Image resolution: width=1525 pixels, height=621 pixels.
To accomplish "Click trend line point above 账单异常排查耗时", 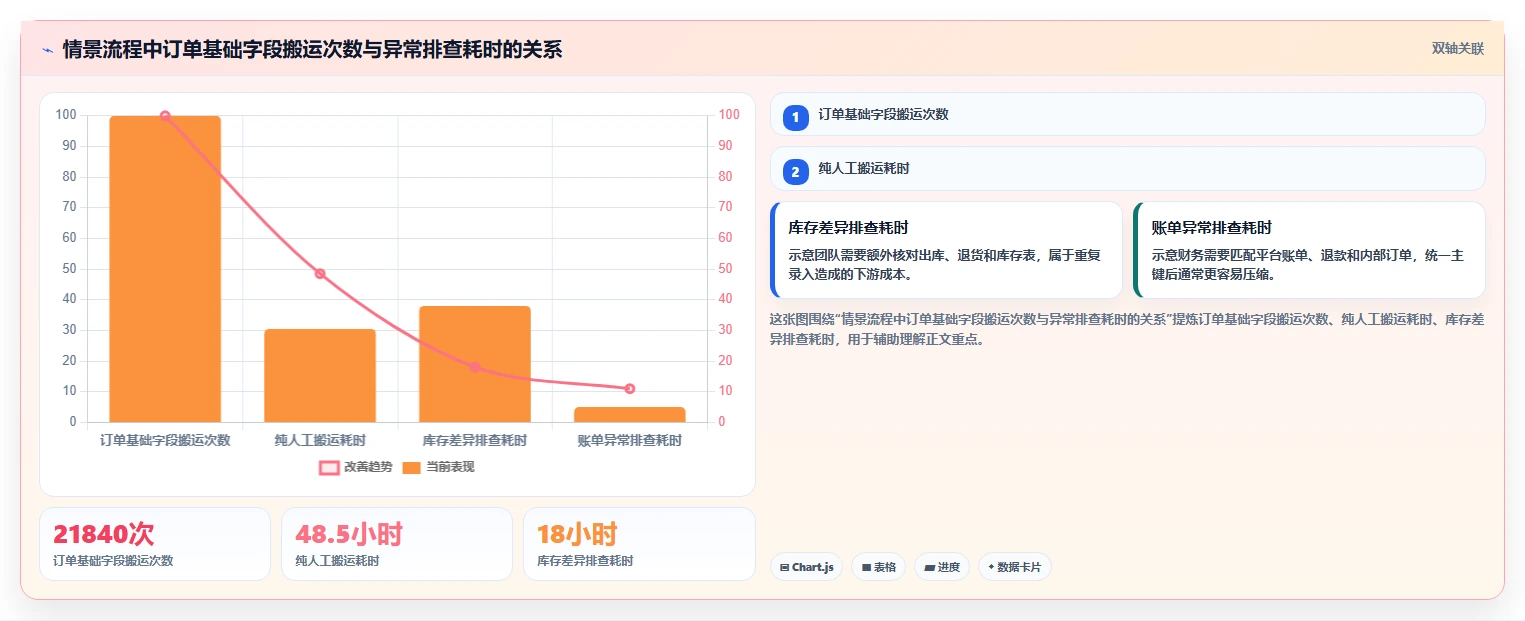I will (630, 388).
